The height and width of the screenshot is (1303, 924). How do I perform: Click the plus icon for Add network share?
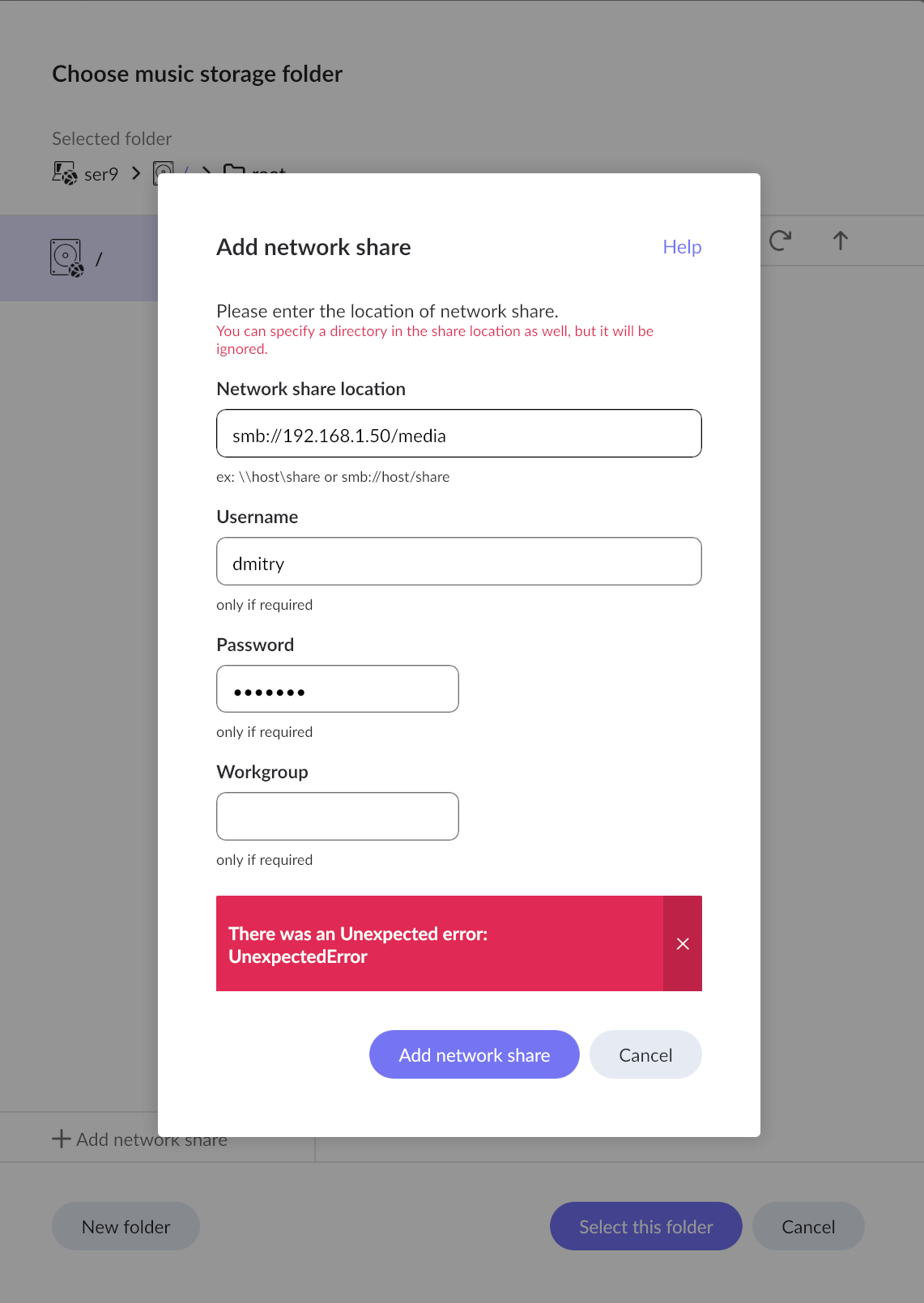[62, 1139]
